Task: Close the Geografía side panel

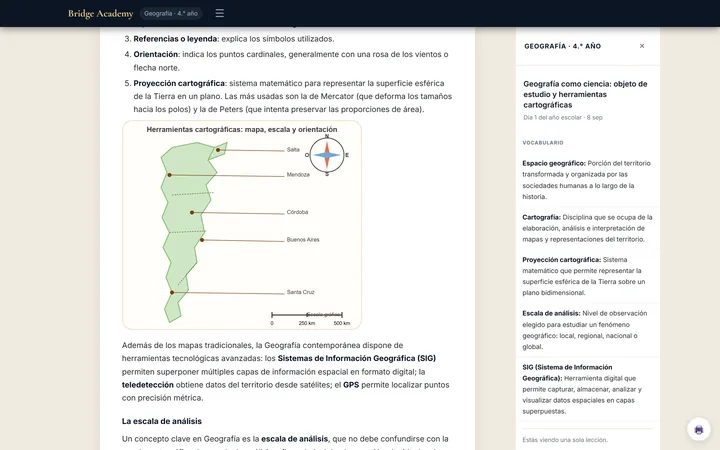Action: point(642,46)
